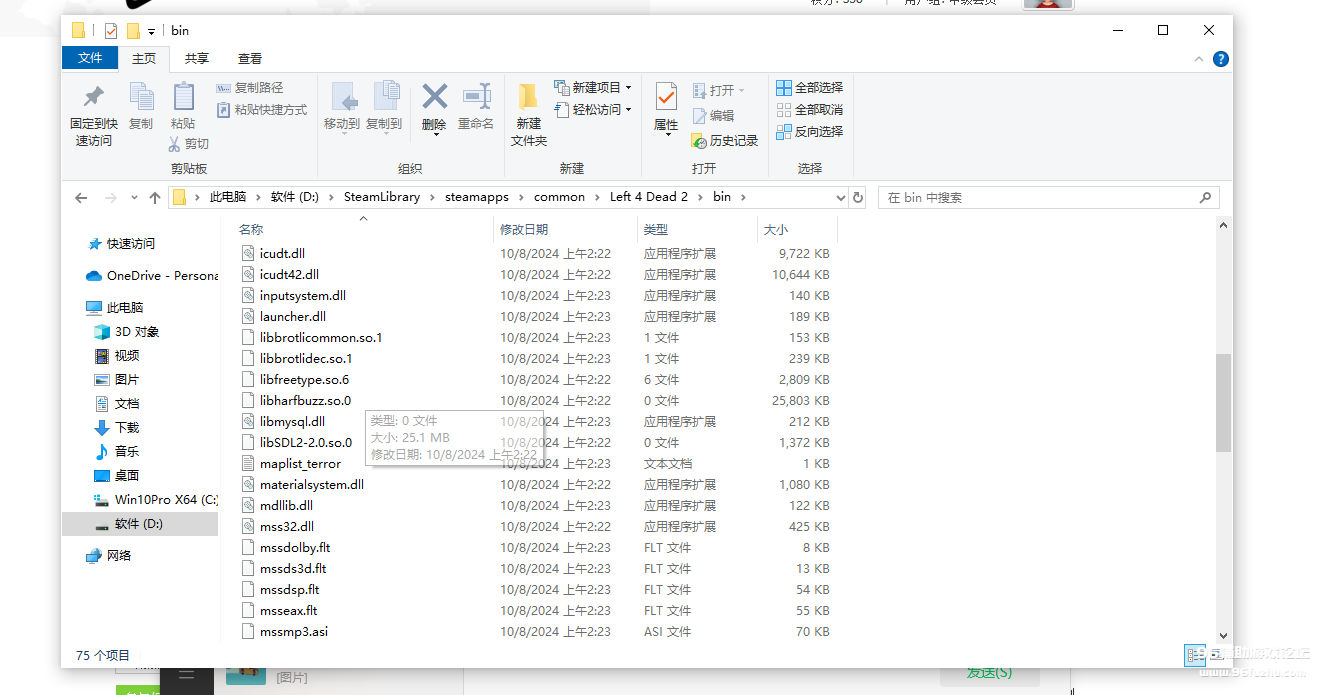
Task: Click the Help question mark icon
Action: pyautogui.click(x=1220, y=59)
